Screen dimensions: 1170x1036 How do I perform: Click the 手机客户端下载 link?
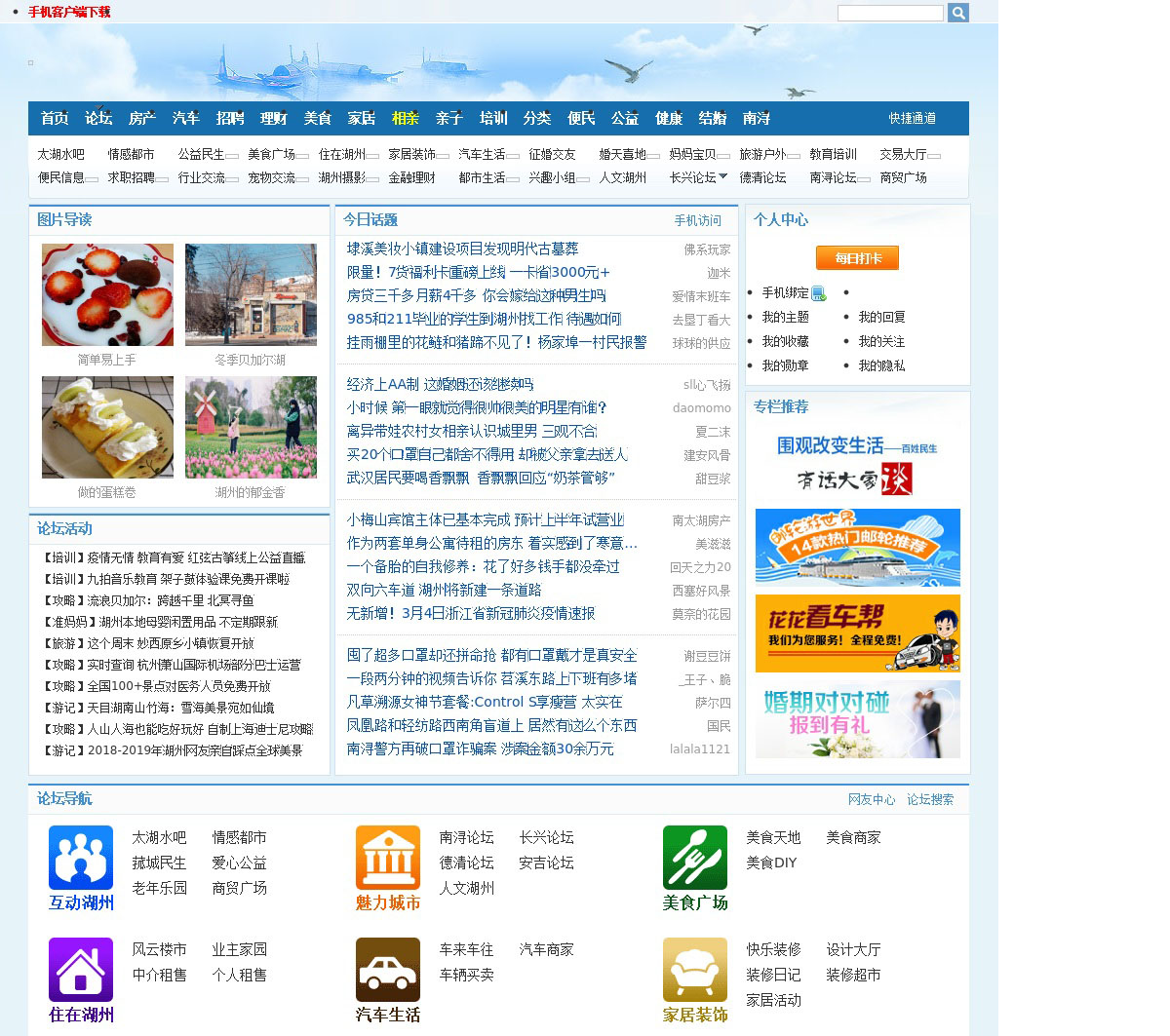tap(69, 12)
